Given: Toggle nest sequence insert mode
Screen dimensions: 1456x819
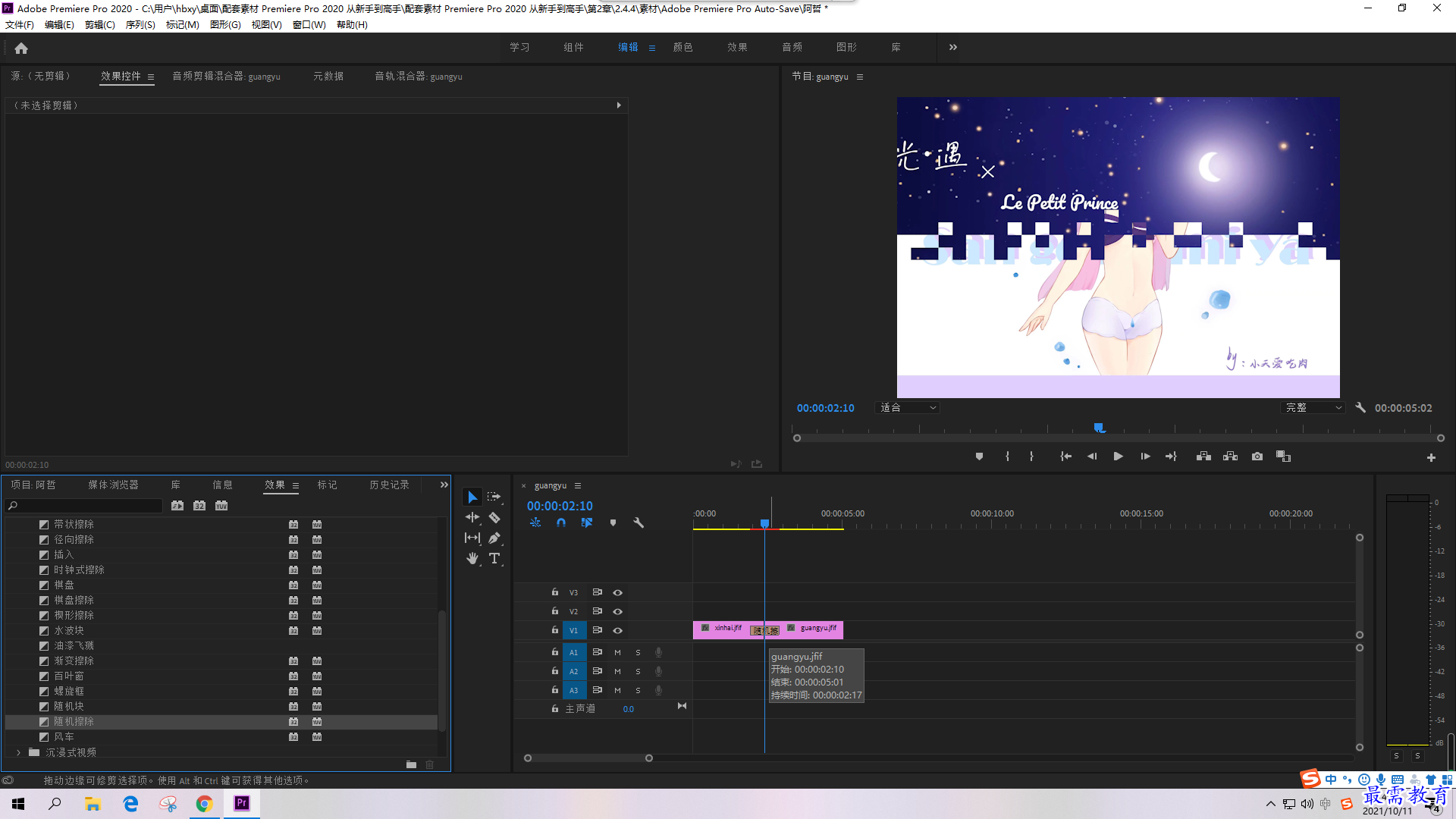Looking at the screenshot, I should point(535,522).
